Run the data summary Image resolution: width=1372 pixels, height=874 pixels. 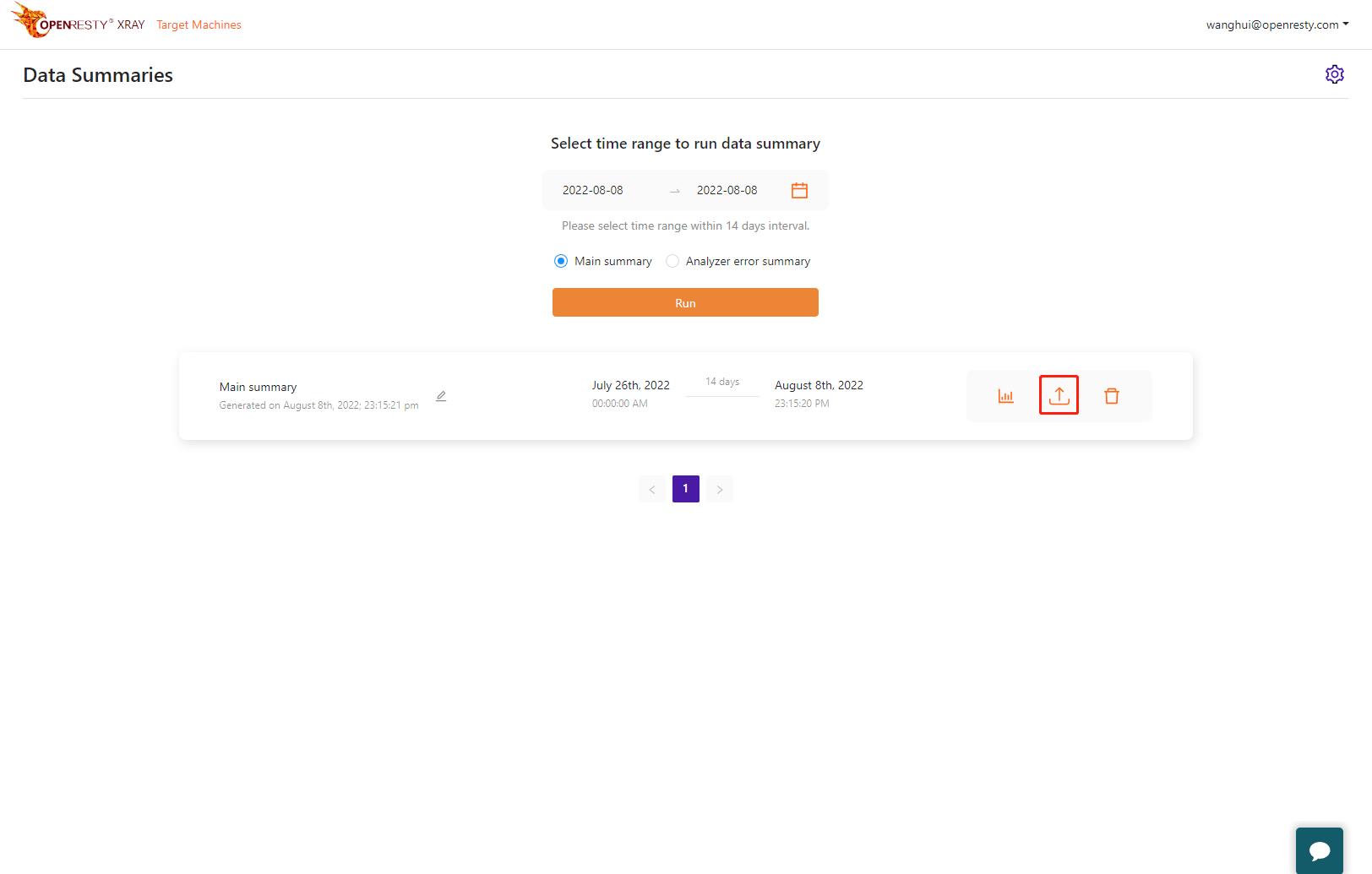coord(685,302)
